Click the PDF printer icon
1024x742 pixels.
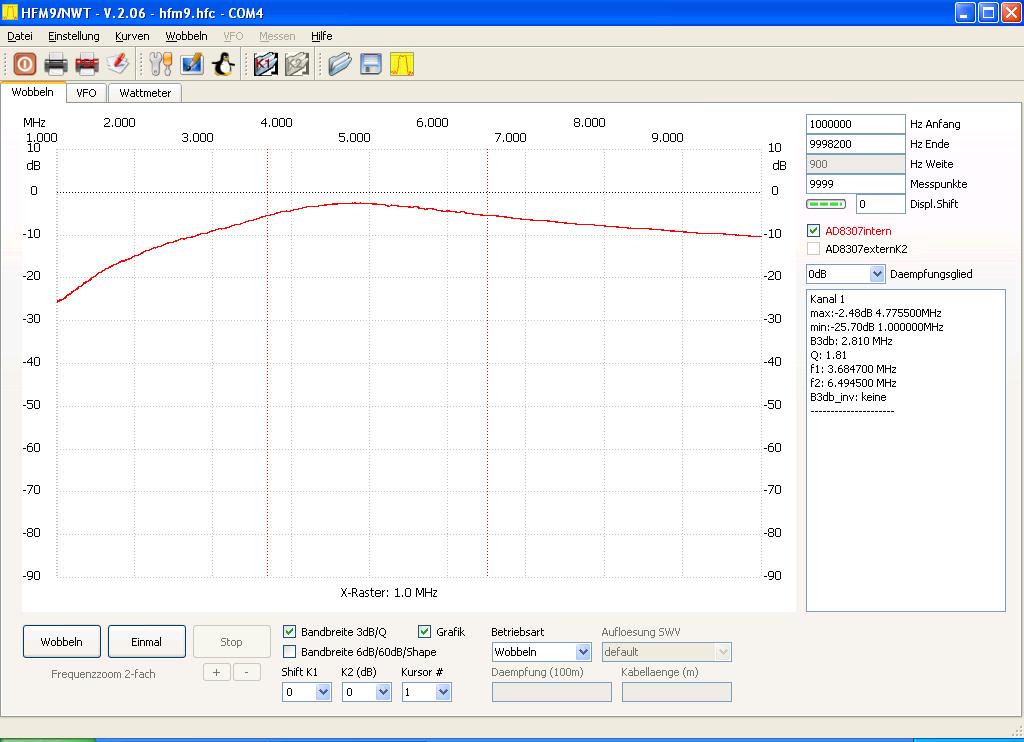pyautogui.click(x=87, y=64)
